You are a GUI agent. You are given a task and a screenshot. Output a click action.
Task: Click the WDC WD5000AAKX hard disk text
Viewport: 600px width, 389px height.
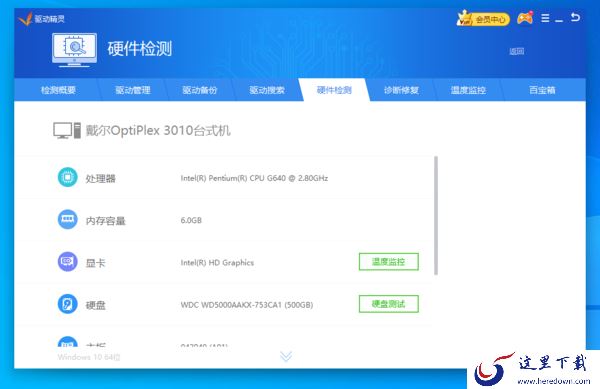coord(247,305)
